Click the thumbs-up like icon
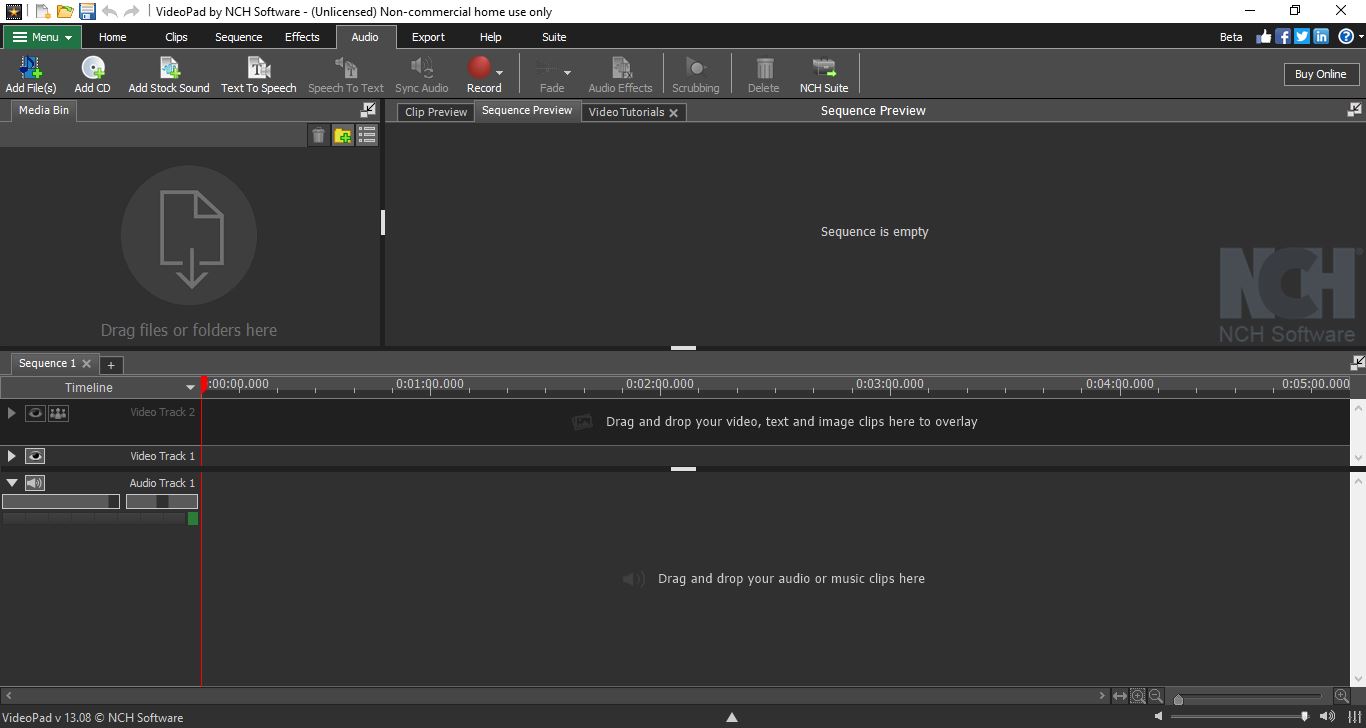 [x=1264, y=37]
